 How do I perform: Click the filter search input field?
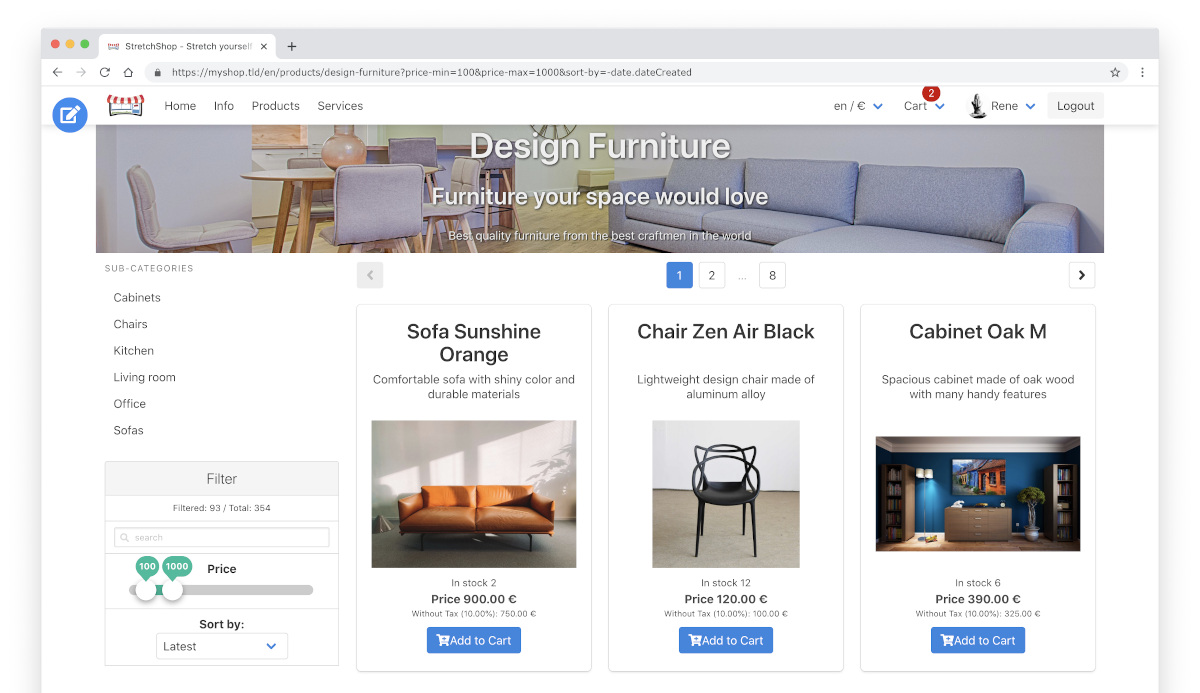pyautogui.click(x=222, y=537)
